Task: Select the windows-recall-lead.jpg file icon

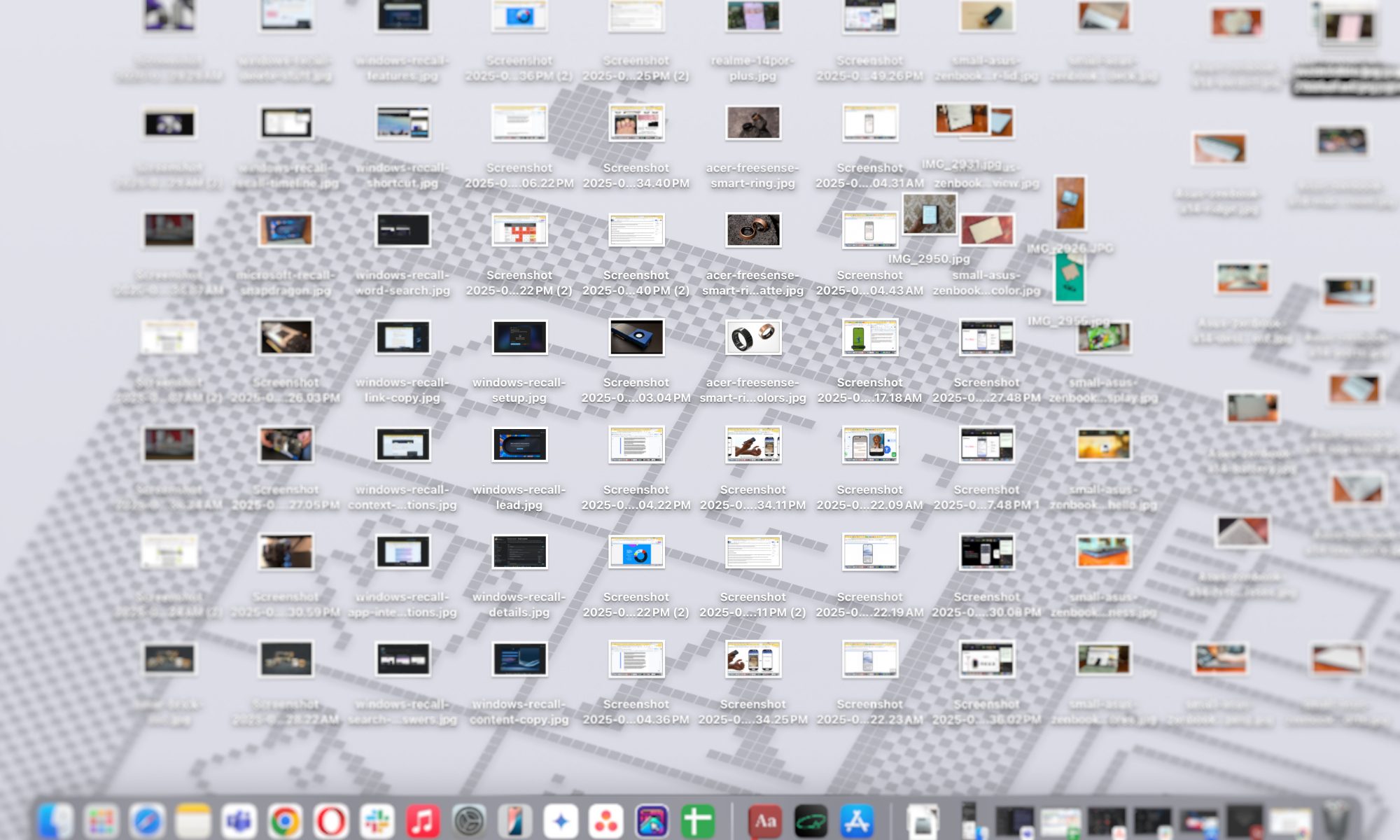Action: [519, 444]
